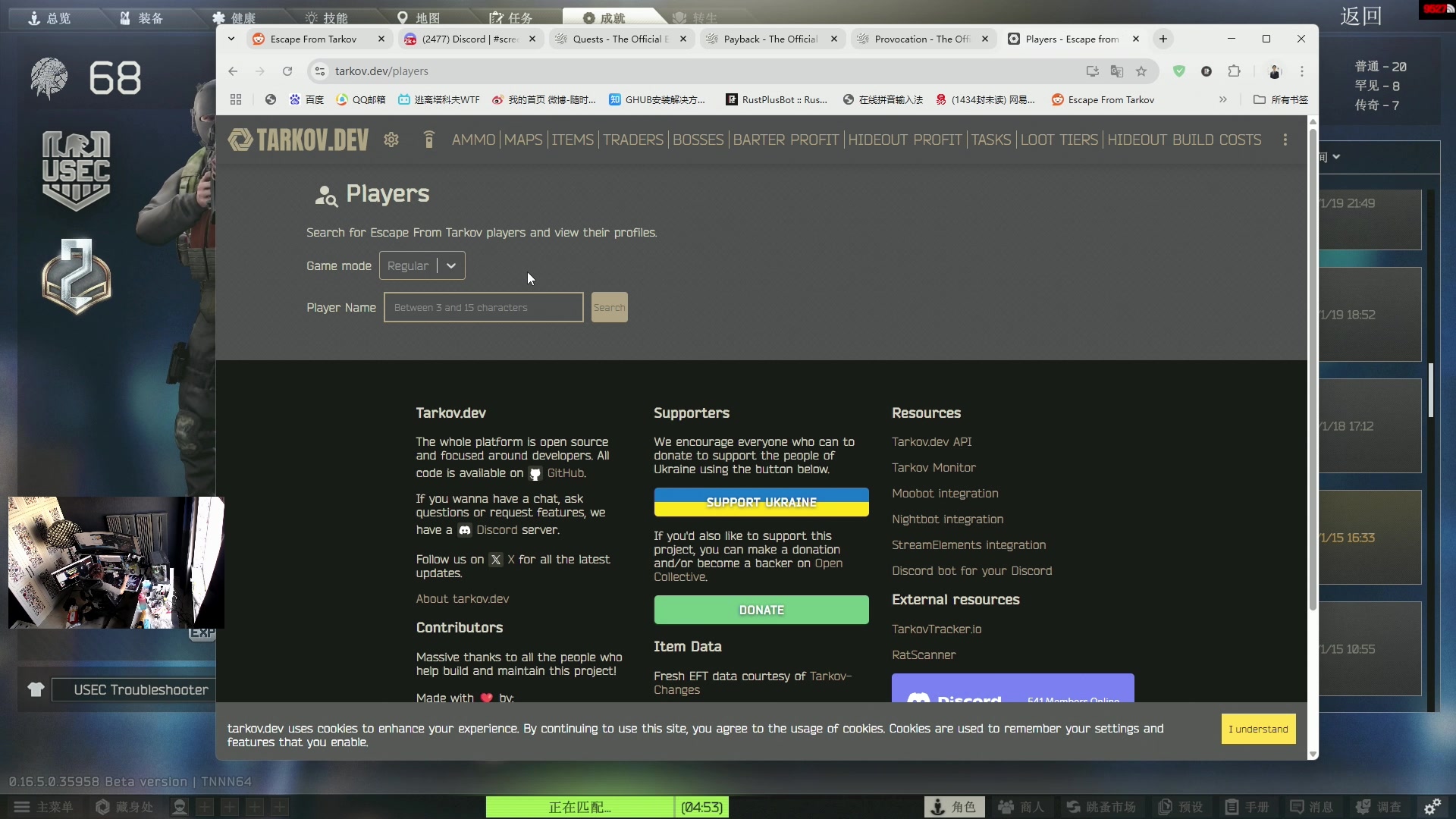Open HIDEOUT PROFIT in the nav bar

coord(905,140)
